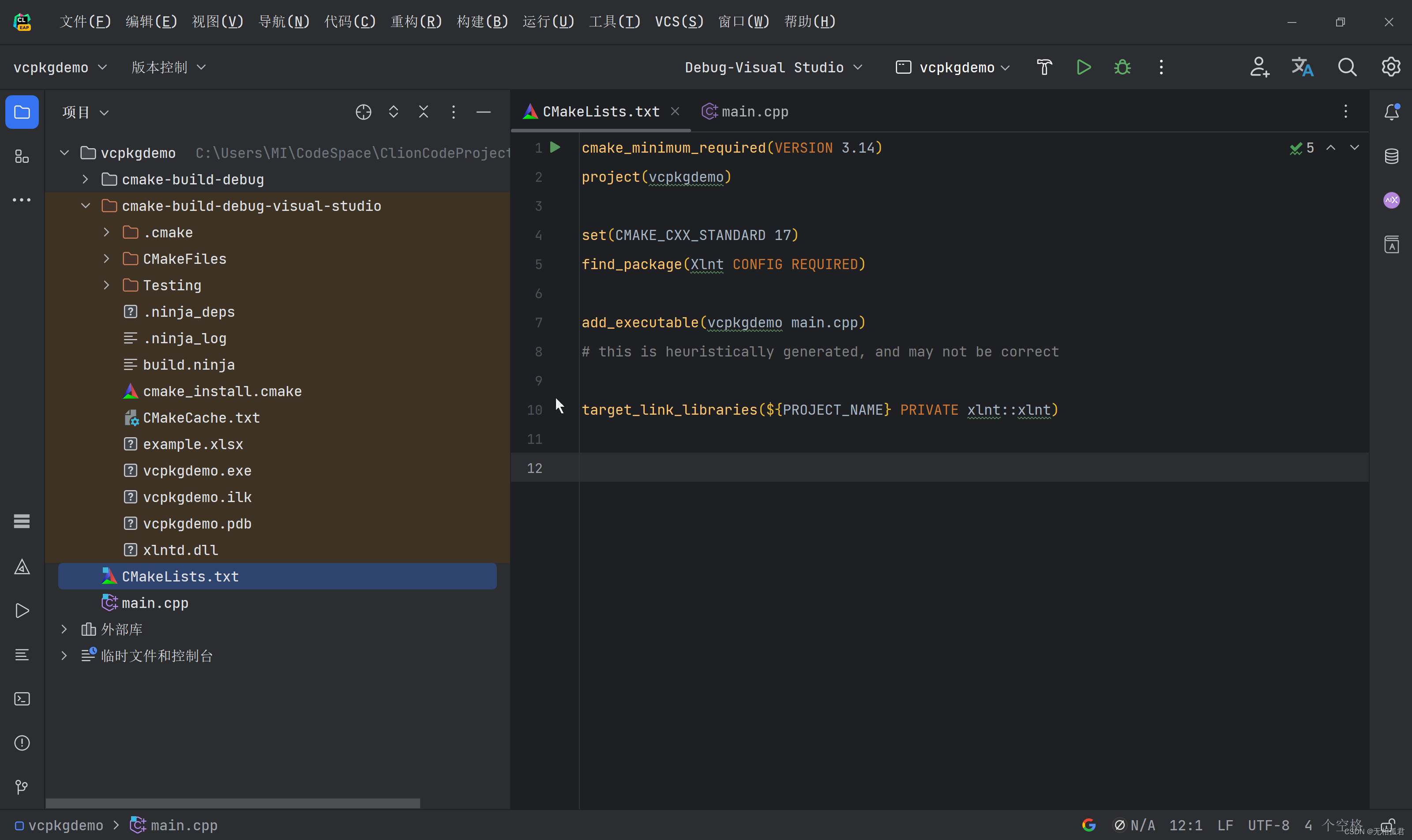Open the Terminal tool window
The height and width of the screenshot is (840, 1412).
(22, 699)
